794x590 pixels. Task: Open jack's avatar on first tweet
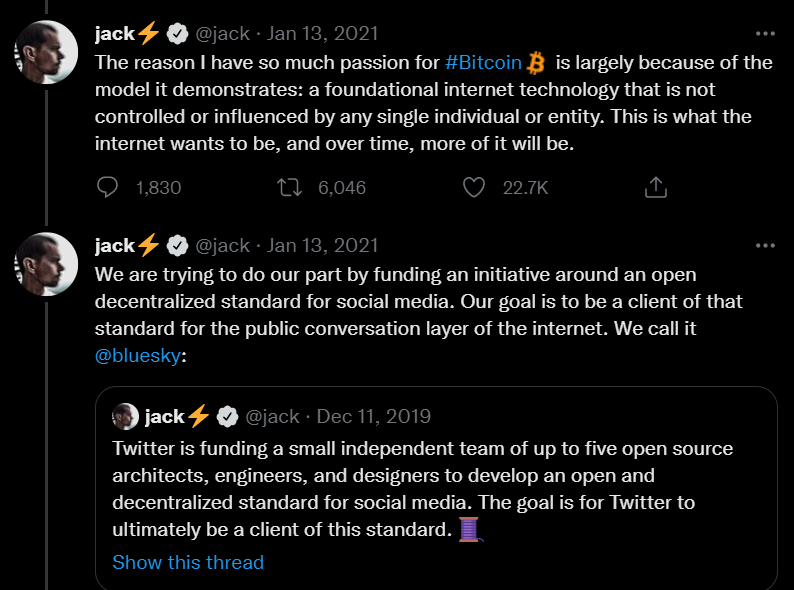point(48,51)
